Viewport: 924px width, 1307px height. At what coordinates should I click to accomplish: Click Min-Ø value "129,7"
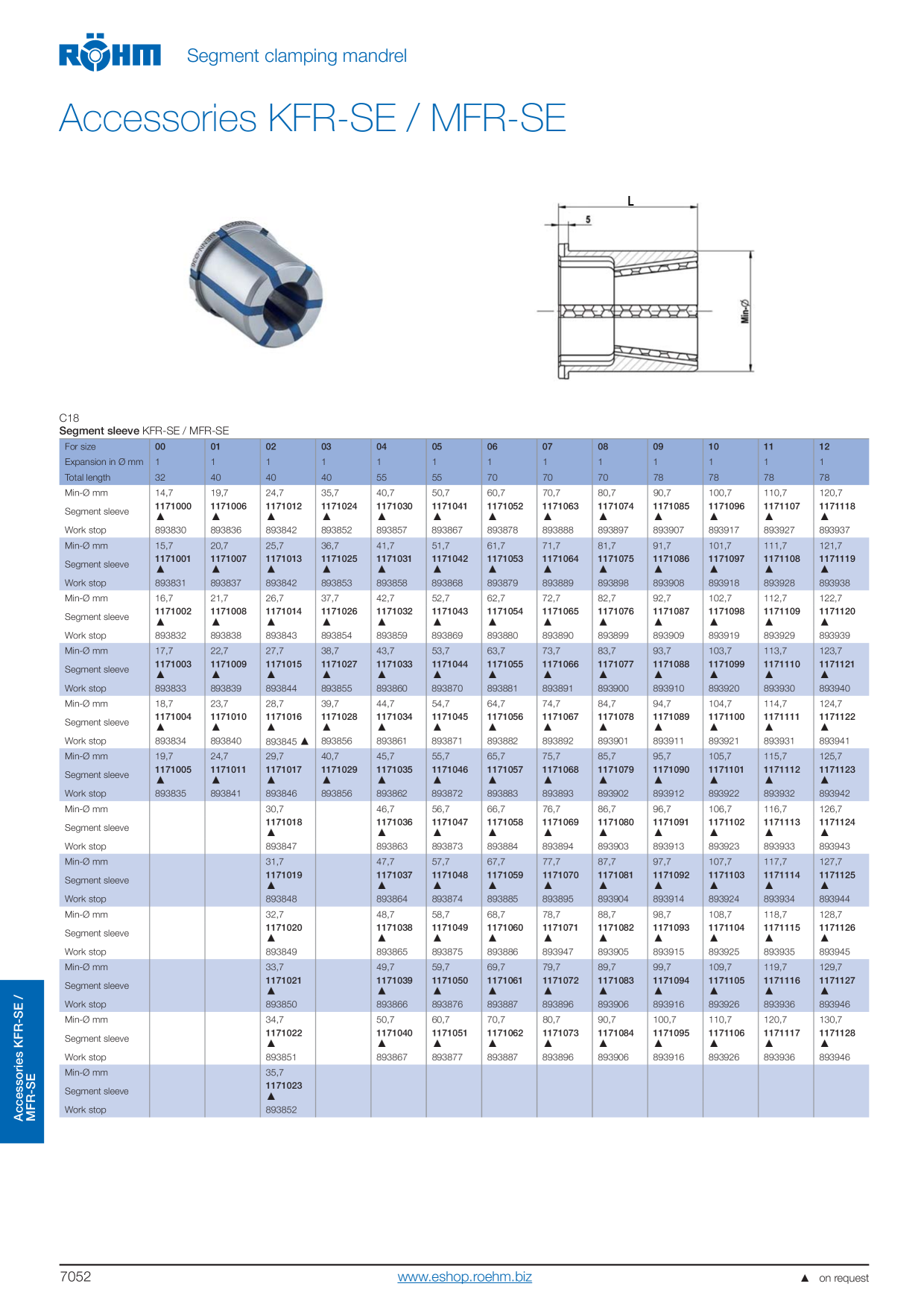(x=830, y=967)
